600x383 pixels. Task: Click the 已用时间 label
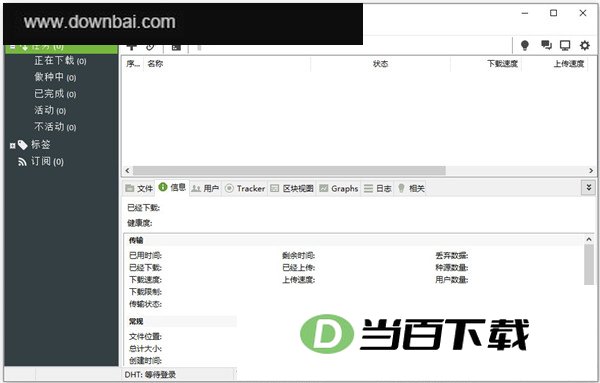pos(145,255)
